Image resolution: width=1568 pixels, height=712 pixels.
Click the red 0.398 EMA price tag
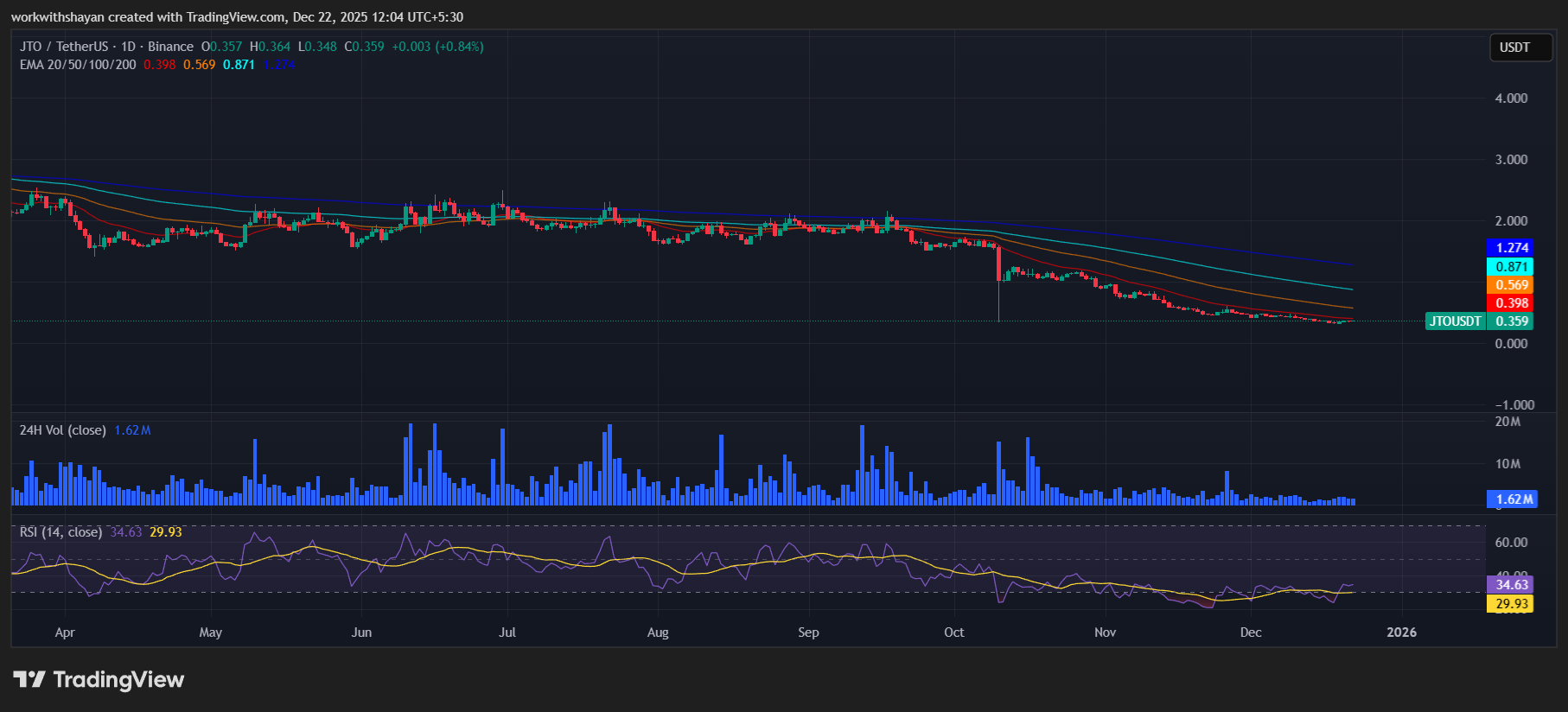click(x=1511, y=303)
